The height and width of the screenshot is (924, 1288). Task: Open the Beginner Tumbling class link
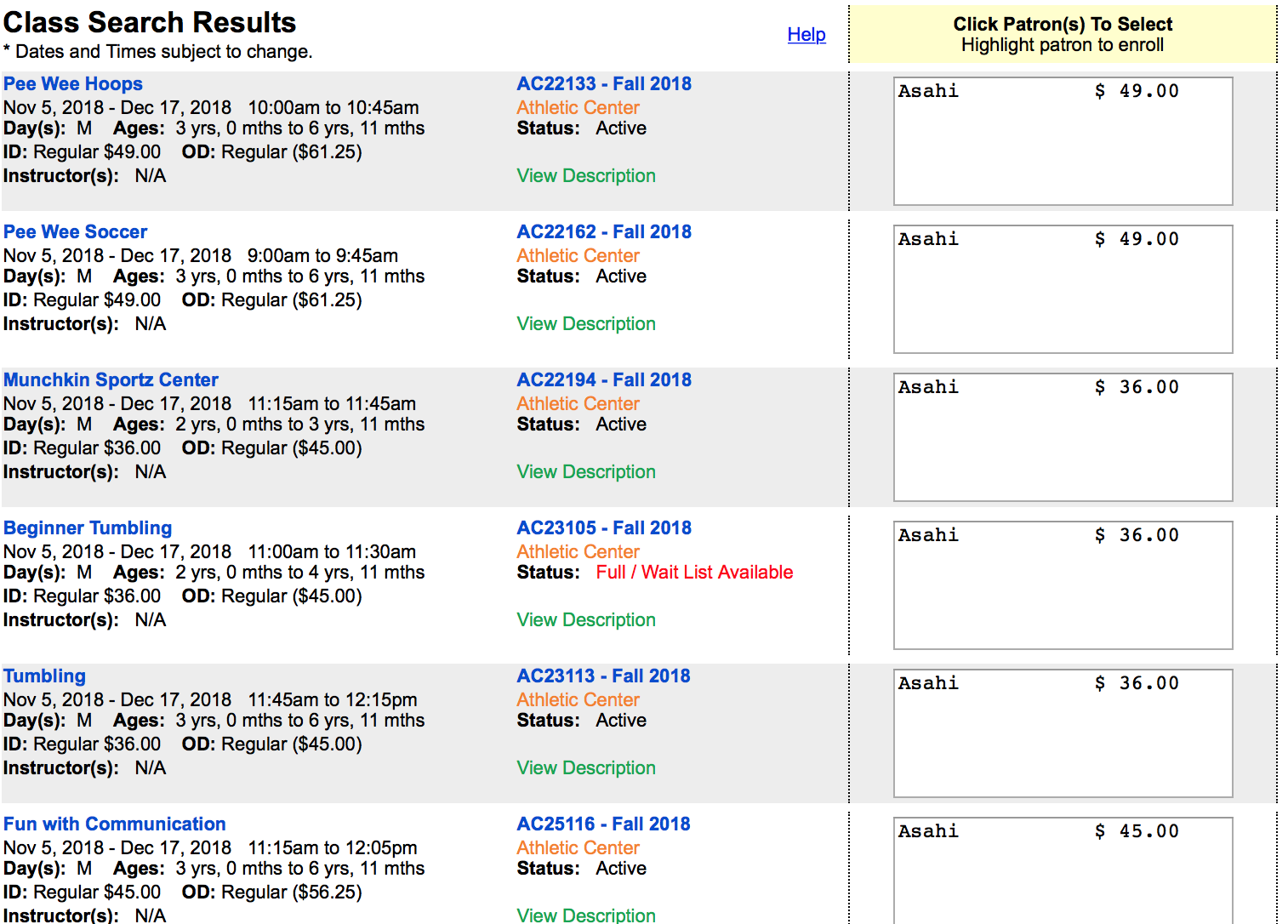[x=88, y=528]
